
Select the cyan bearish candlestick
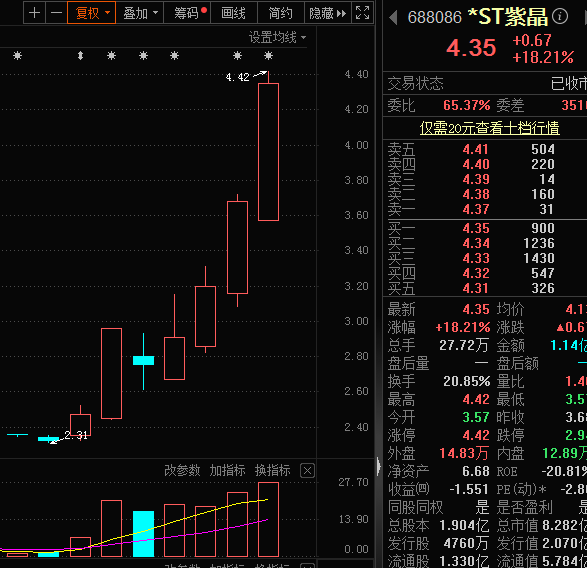pyautogui.click(x=143, y=361)
